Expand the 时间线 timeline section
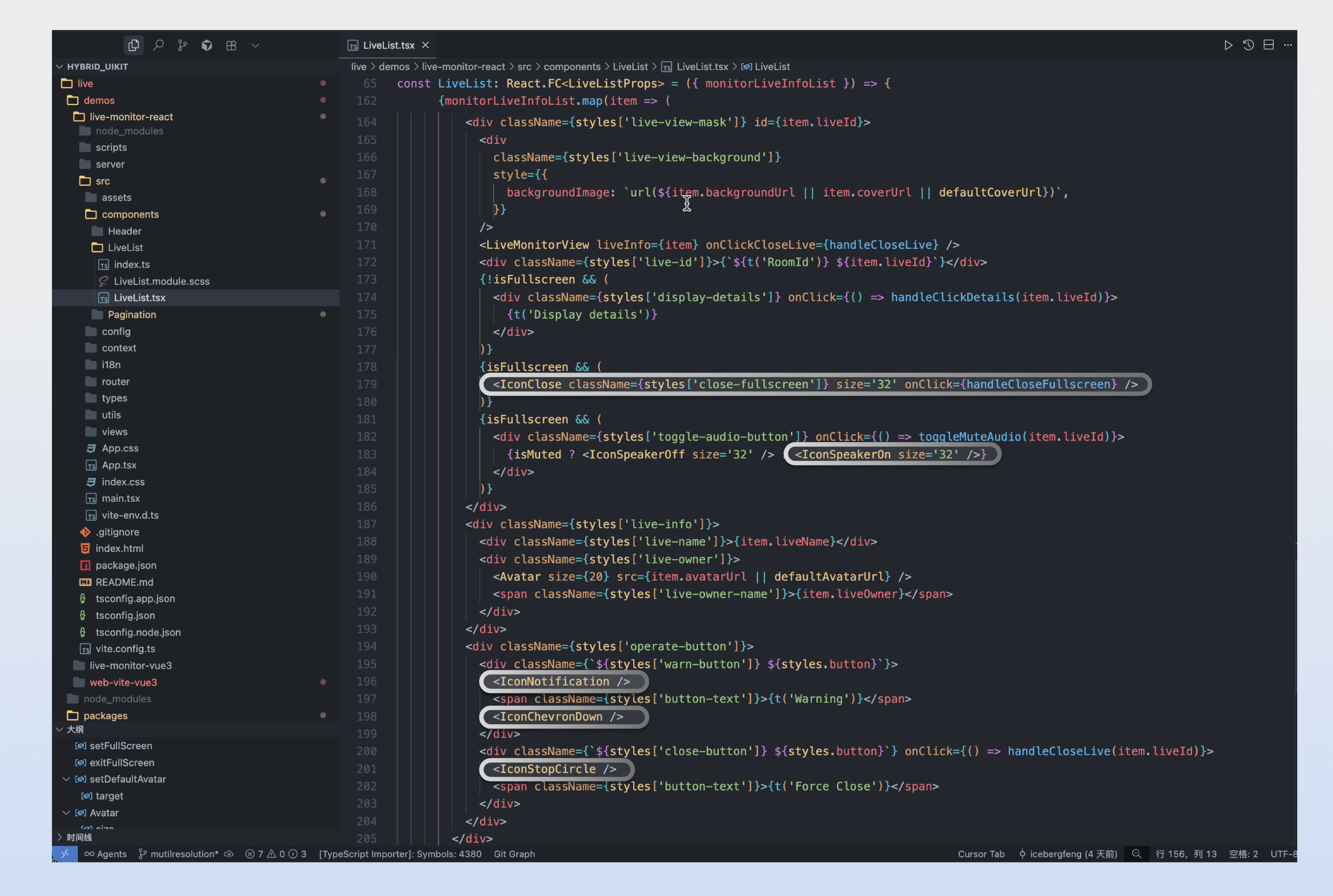 coord(60,837)
